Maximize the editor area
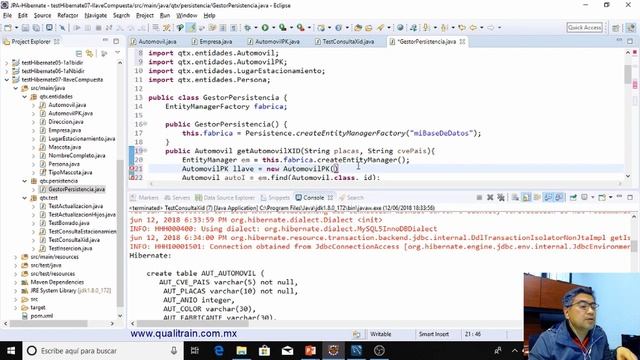The width and height of the screenshot is (640, 360). [x=630, y=41]
